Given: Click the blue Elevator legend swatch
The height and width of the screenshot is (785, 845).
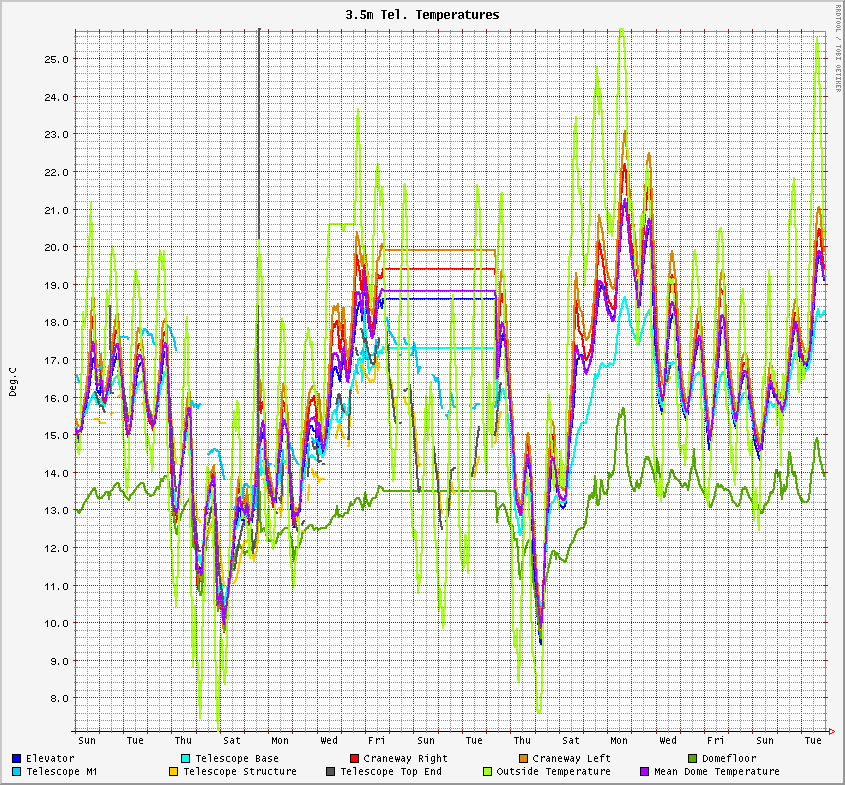Looking at the screenshot, I should point(16,759).
